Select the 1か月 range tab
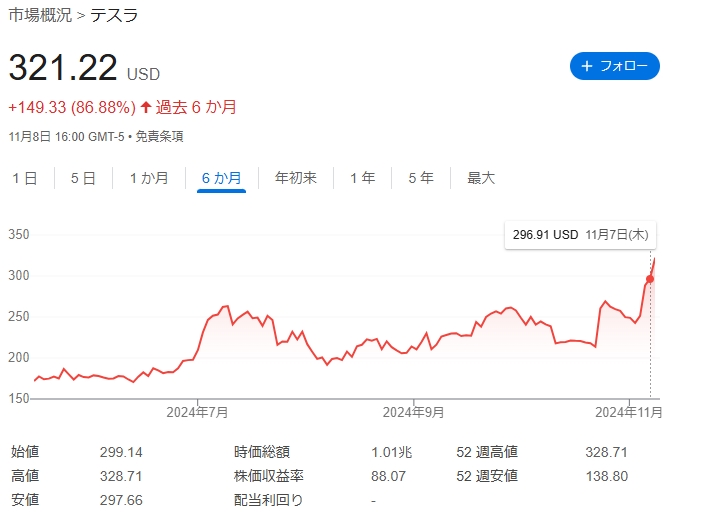The height and width of the screenshot is (512, 712). click(149, 178)
